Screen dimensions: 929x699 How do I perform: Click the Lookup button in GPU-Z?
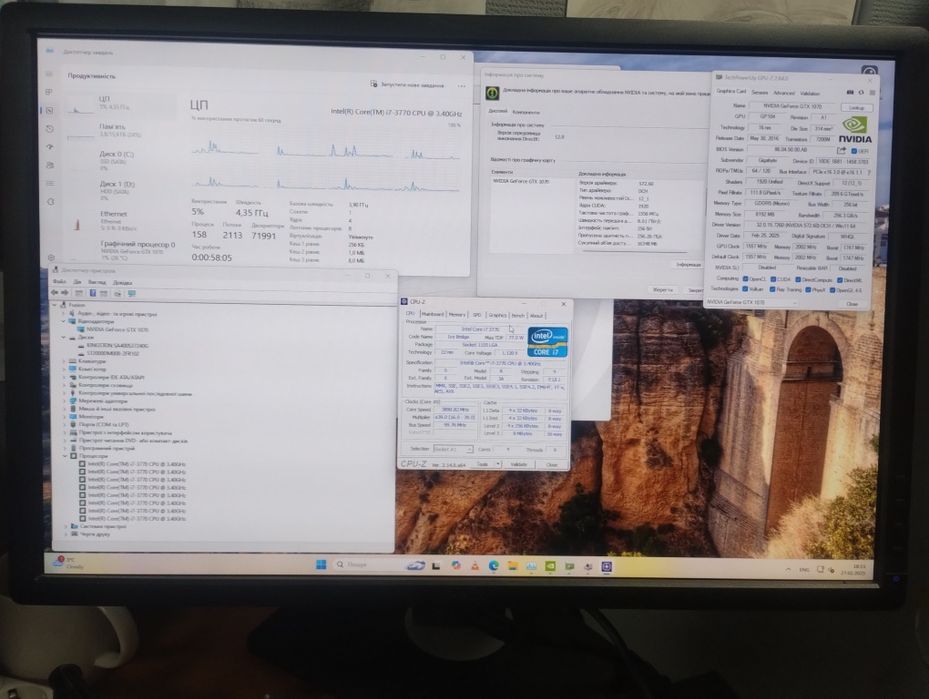pyautogui.click(x=857, y=108)
